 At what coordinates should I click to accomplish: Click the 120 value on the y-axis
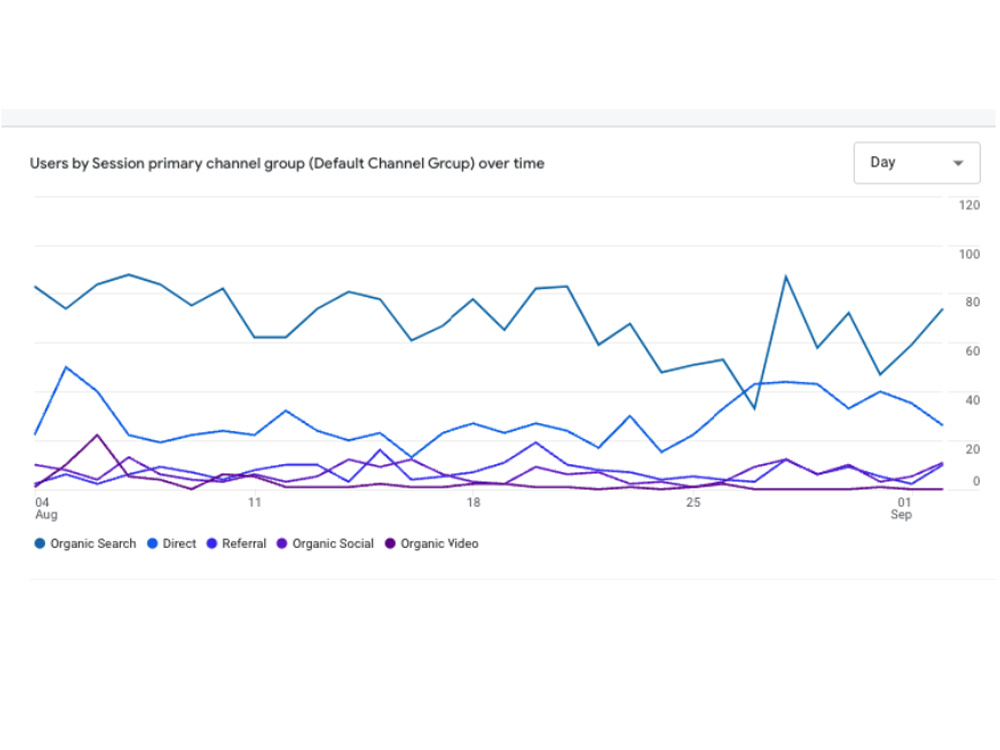[x=969, y=205]
